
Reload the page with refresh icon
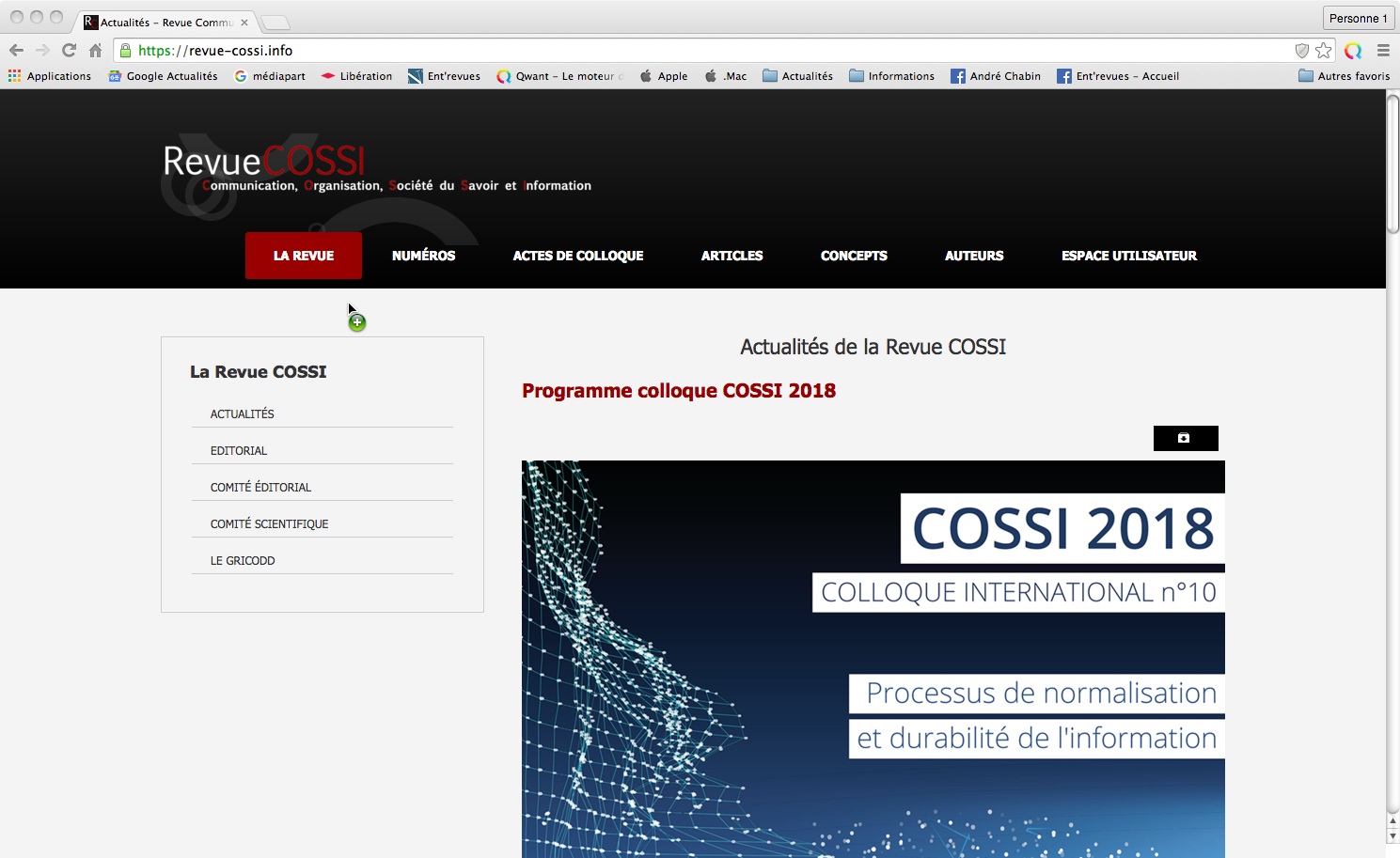[69, 51]
